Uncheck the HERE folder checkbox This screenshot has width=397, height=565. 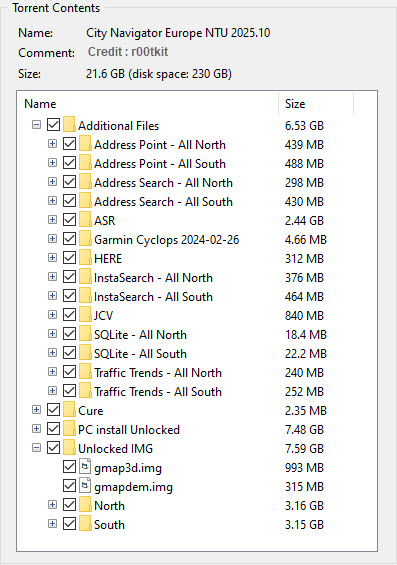69,258
